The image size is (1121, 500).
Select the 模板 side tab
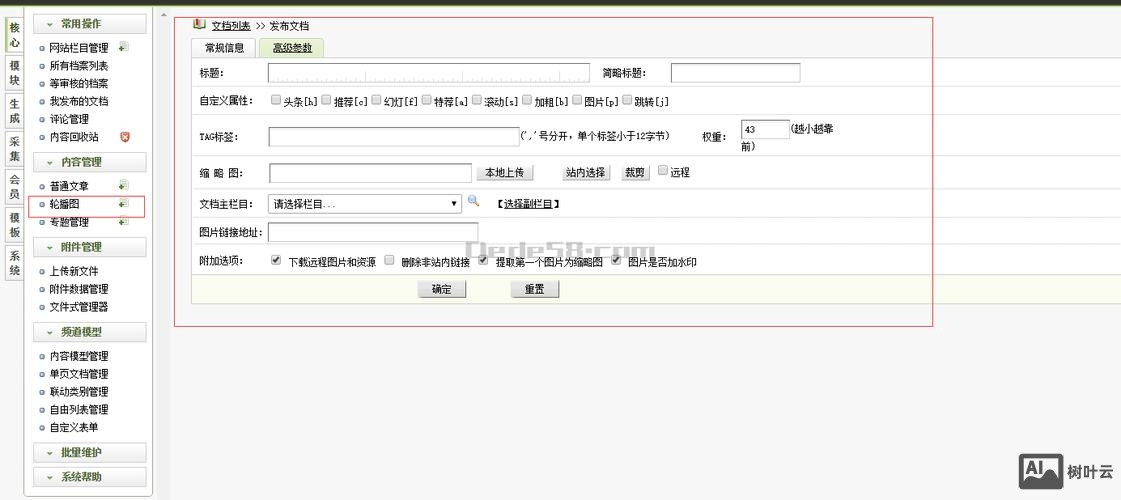pyautogui.click(x=14, y=225)
